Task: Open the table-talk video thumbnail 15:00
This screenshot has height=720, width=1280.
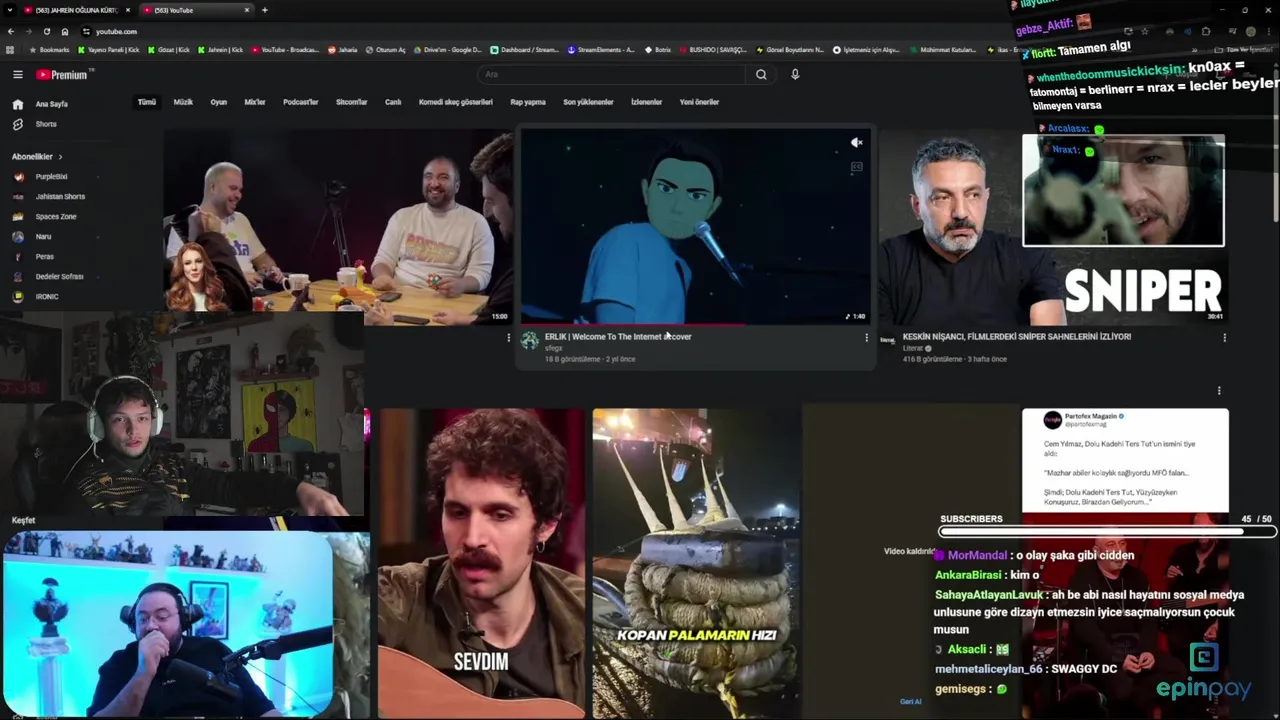Action: pos(338,226)
